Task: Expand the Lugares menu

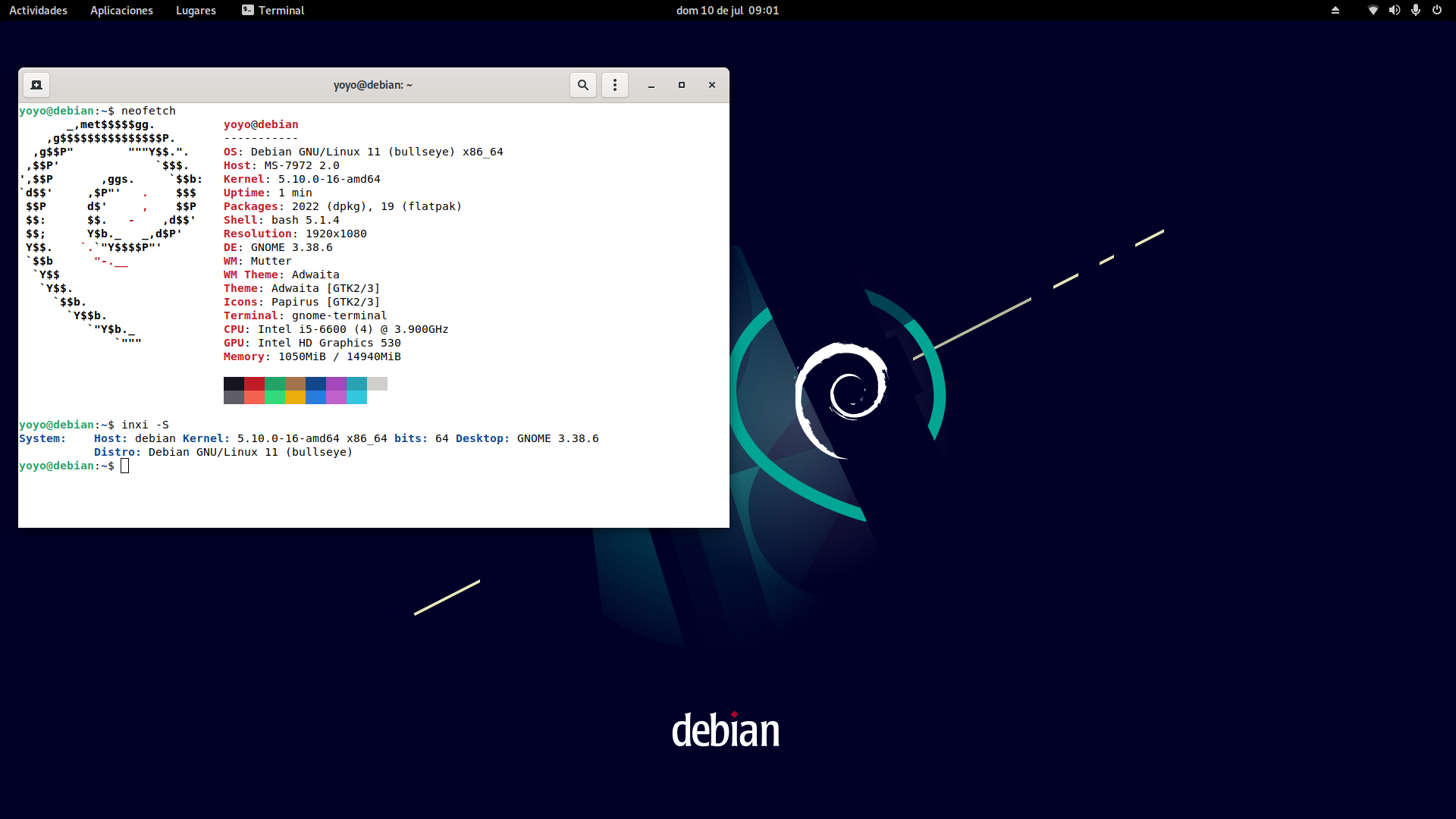Action: pos(196,11)
